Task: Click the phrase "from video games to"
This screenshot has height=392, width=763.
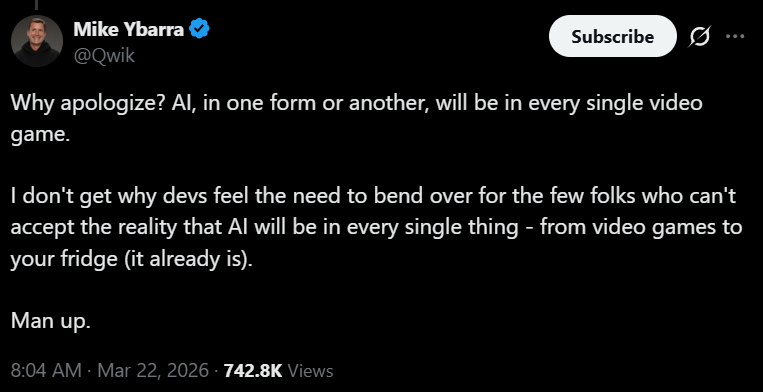Action: (x=641, y=227)
